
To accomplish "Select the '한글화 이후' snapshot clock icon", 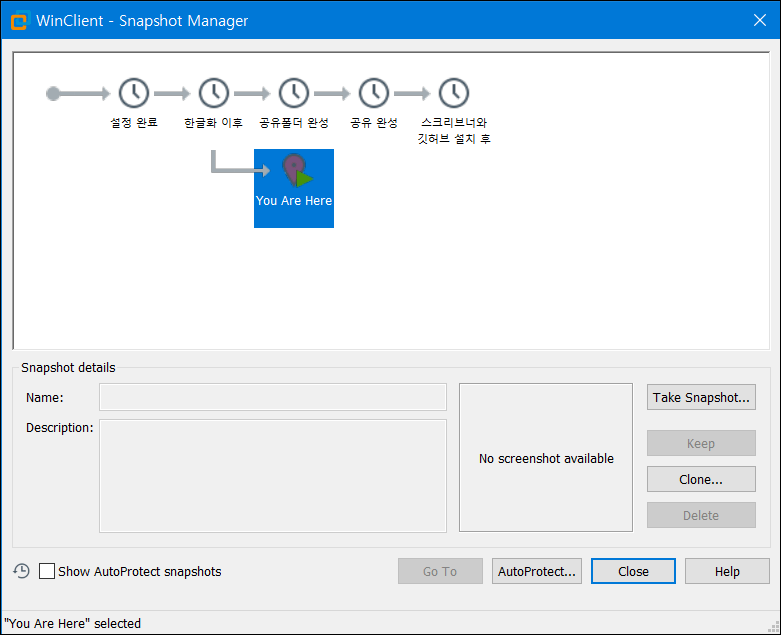I will click(214, 93).
